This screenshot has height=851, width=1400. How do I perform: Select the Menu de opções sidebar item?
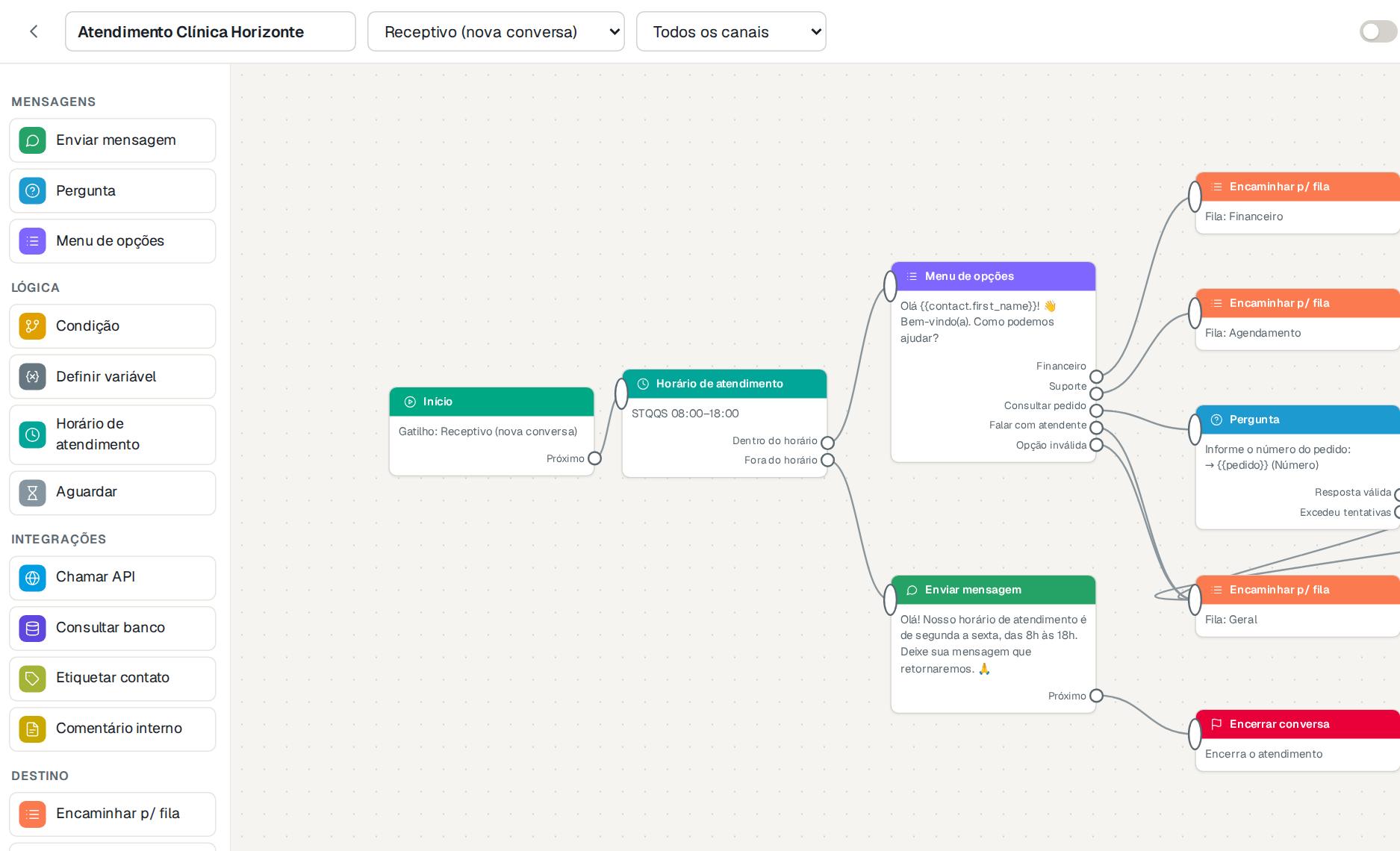113,241
